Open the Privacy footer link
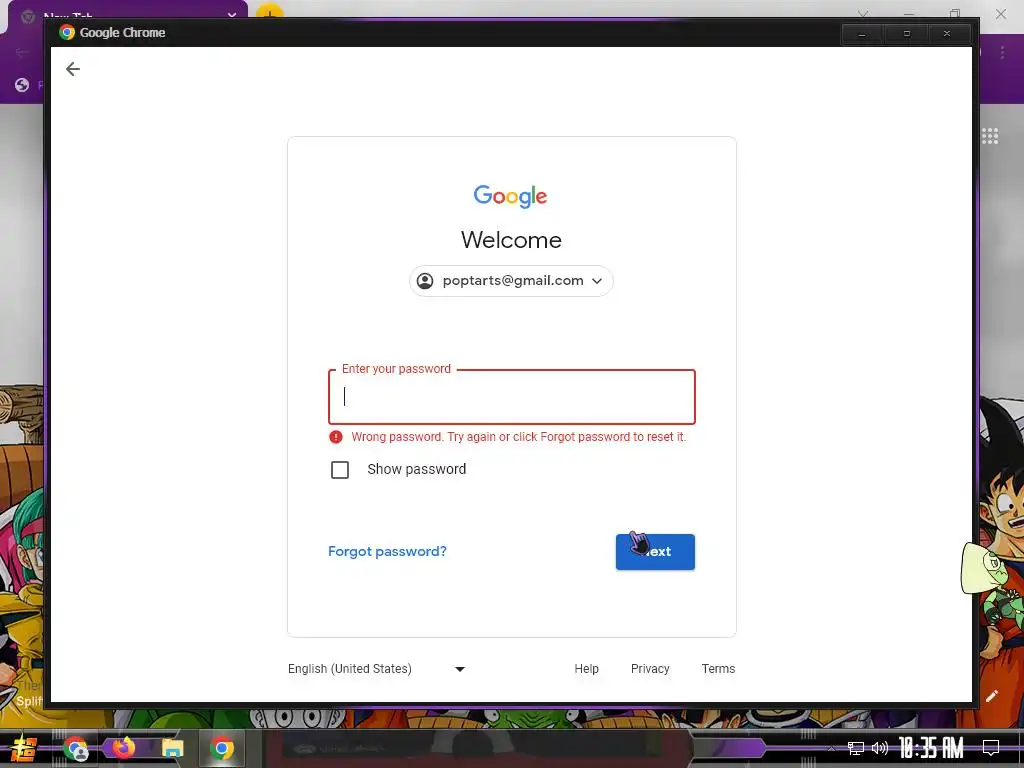The width and height of the screenshot is (1024, 768). tap(650, 669)
